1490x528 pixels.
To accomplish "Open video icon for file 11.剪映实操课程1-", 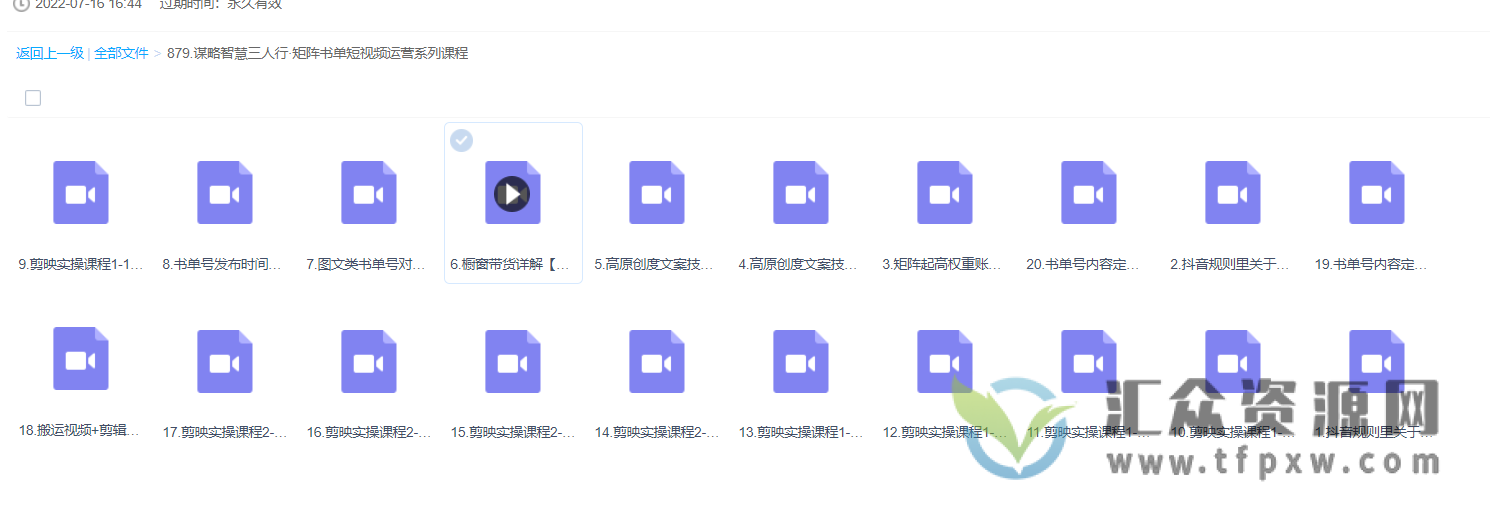I will [x=1089, y=360].
